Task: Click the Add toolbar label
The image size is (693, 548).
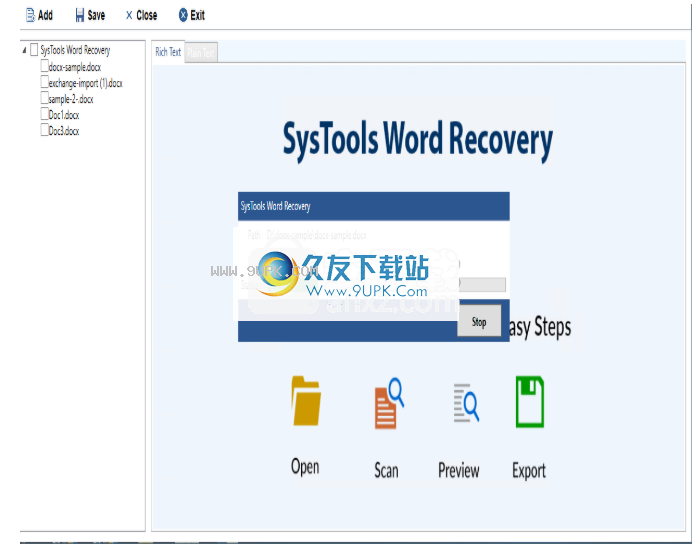Action: pos(45,15)
